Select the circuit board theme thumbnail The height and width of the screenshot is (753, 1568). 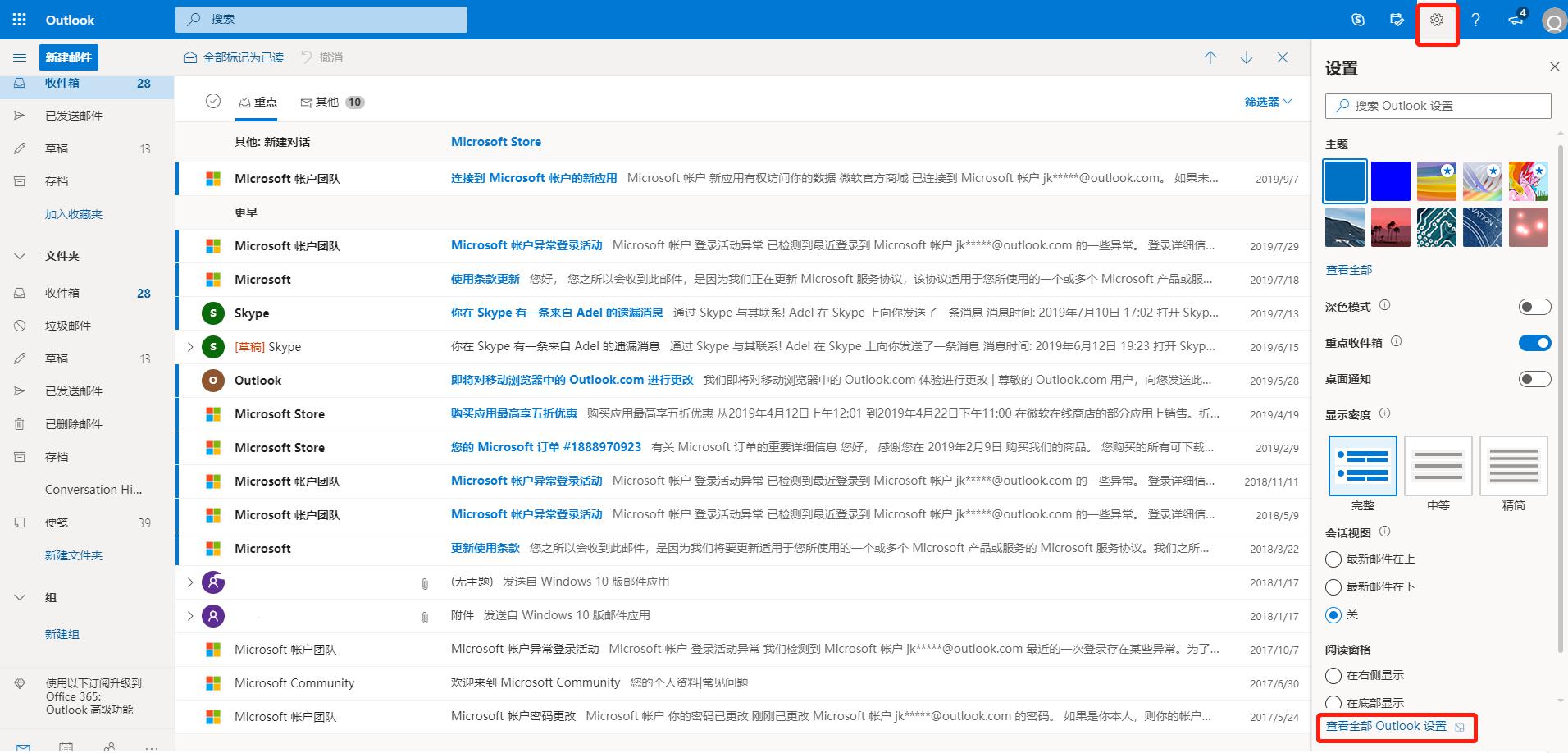pos(1437,227)
